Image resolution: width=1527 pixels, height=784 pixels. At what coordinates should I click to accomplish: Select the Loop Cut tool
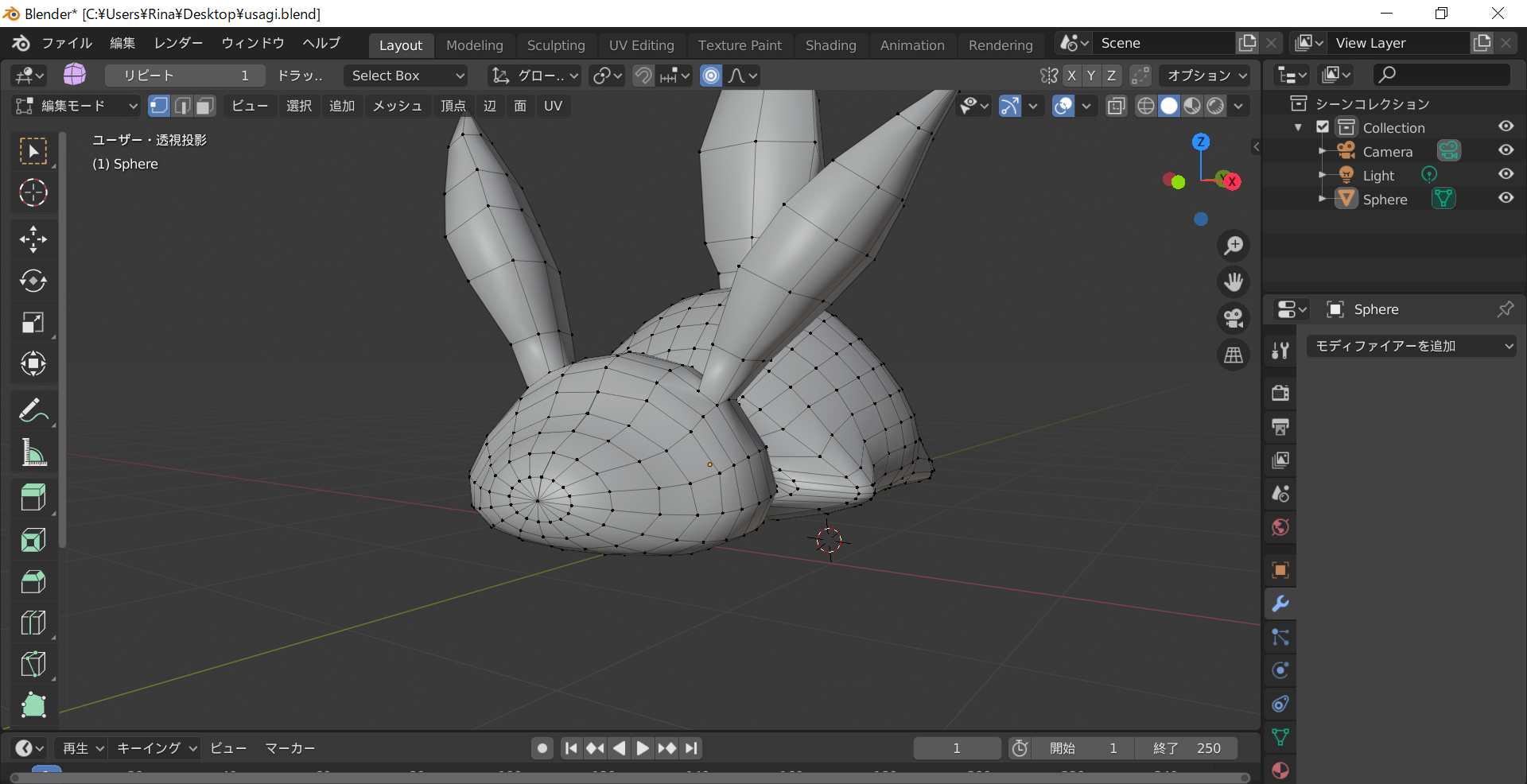point(33,623)
